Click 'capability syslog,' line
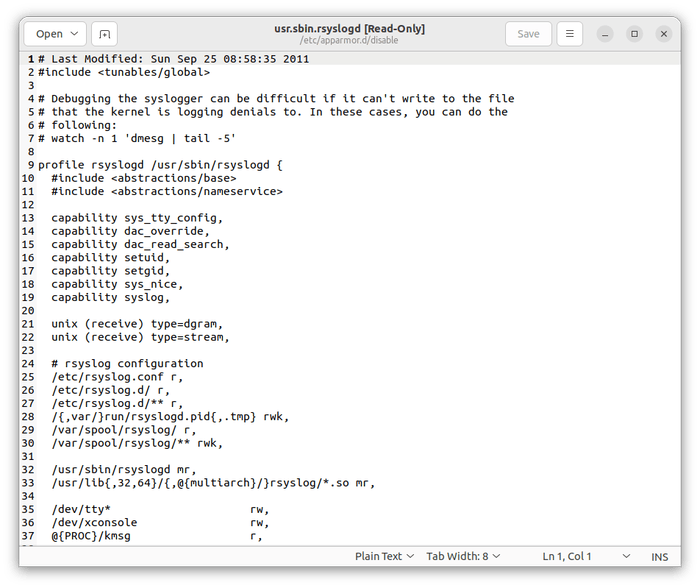This screenshot has width=700, height=588. [x=111, y=297]
